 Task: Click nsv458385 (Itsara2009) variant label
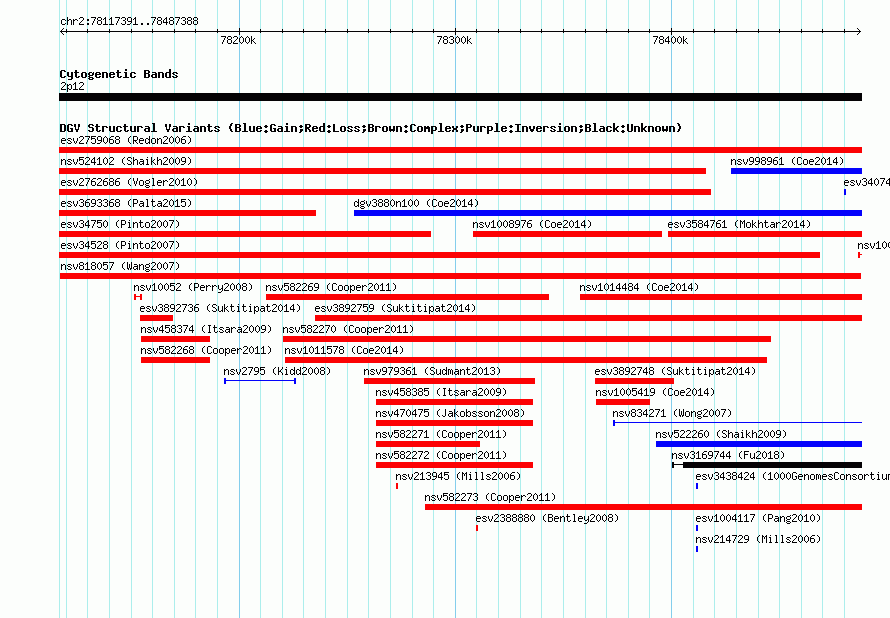[441, 392]
